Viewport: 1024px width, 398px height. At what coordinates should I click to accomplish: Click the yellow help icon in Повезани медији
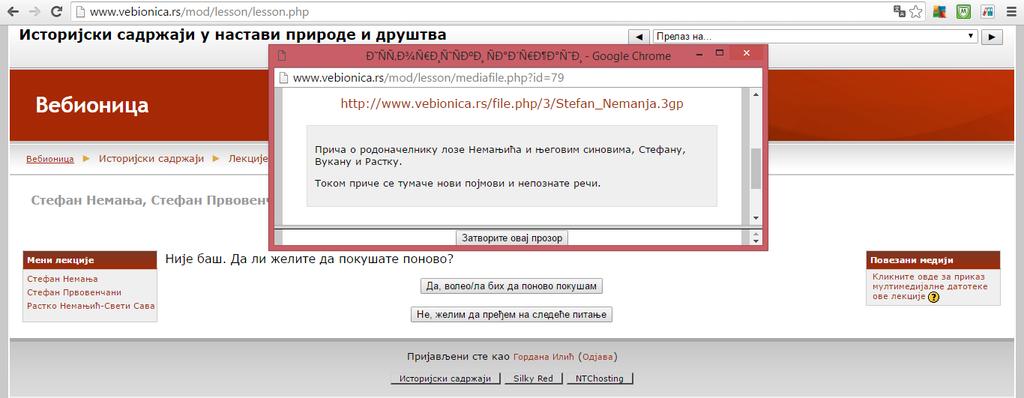(933, 297)
